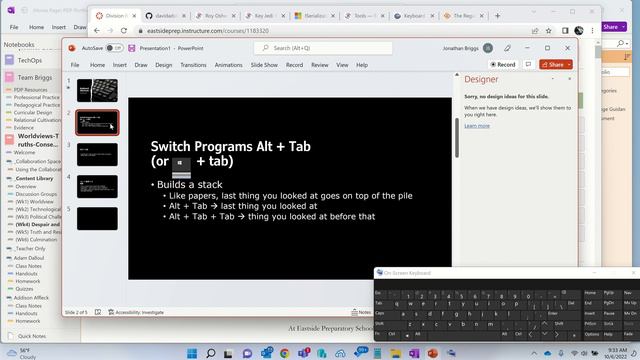Image resolution: width=640 pixels, height=360 pixels.
Task: Click Enter key on On-Screen Keyboard
Action: click(553, 313)
